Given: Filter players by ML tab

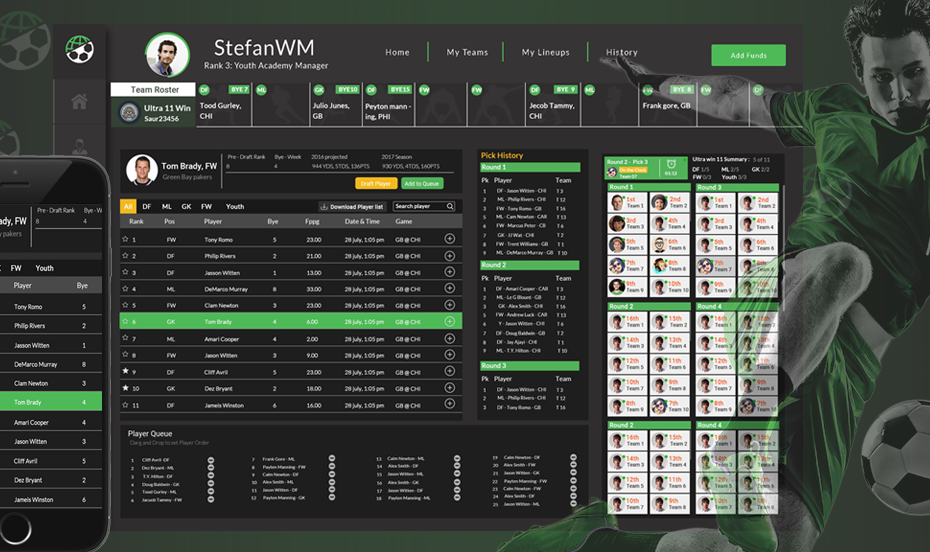Looking at the screenshot, I should click(x=167, y=206).
